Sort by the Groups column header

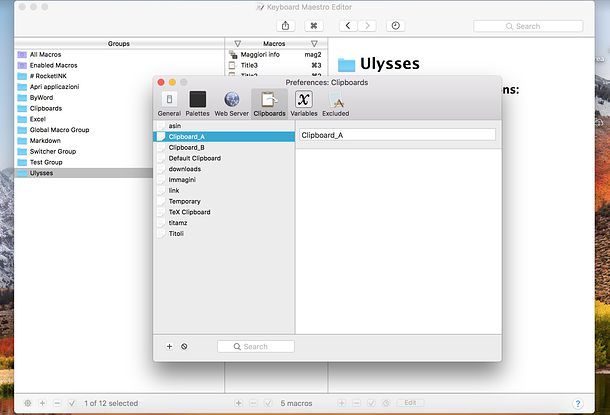pos(119,44)
